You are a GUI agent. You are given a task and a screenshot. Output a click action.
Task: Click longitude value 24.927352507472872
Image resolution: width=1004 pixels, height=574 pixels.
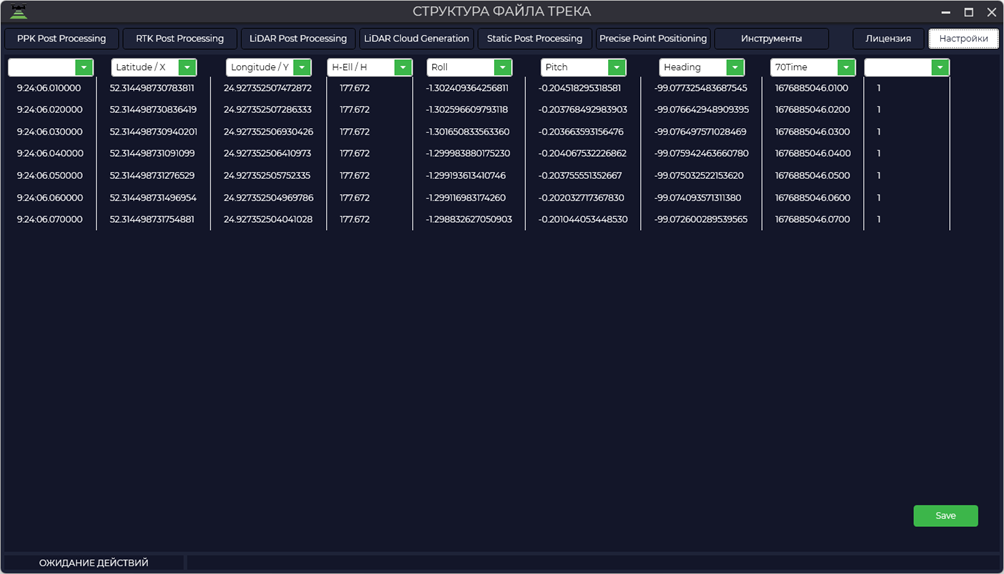pyautogui.click(x=268, y=88)
